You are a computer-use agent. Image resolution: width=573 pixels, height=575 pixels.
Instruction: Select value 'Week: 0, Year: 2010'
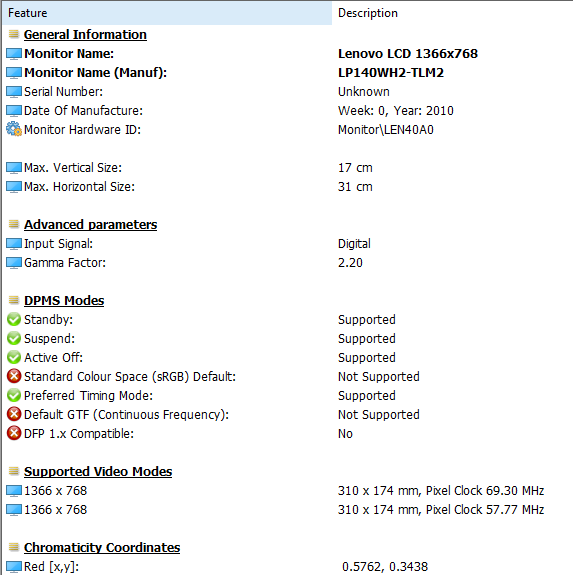(x=396, y=111)
